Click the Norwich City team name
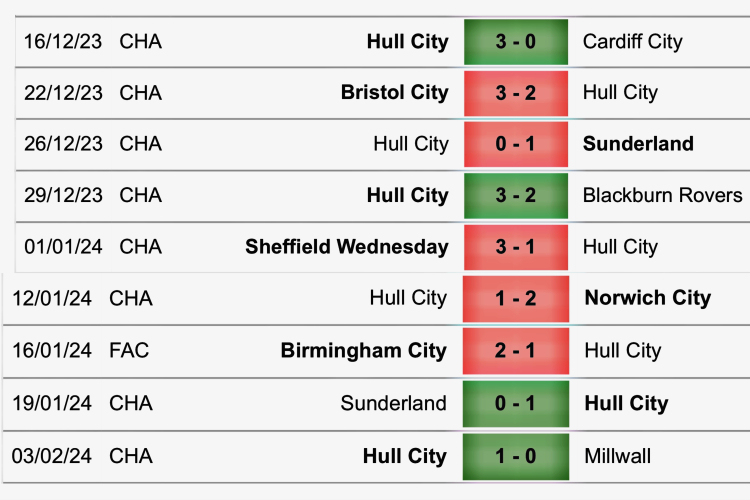Viewport: 750px width, 500px height. point(647,297)
